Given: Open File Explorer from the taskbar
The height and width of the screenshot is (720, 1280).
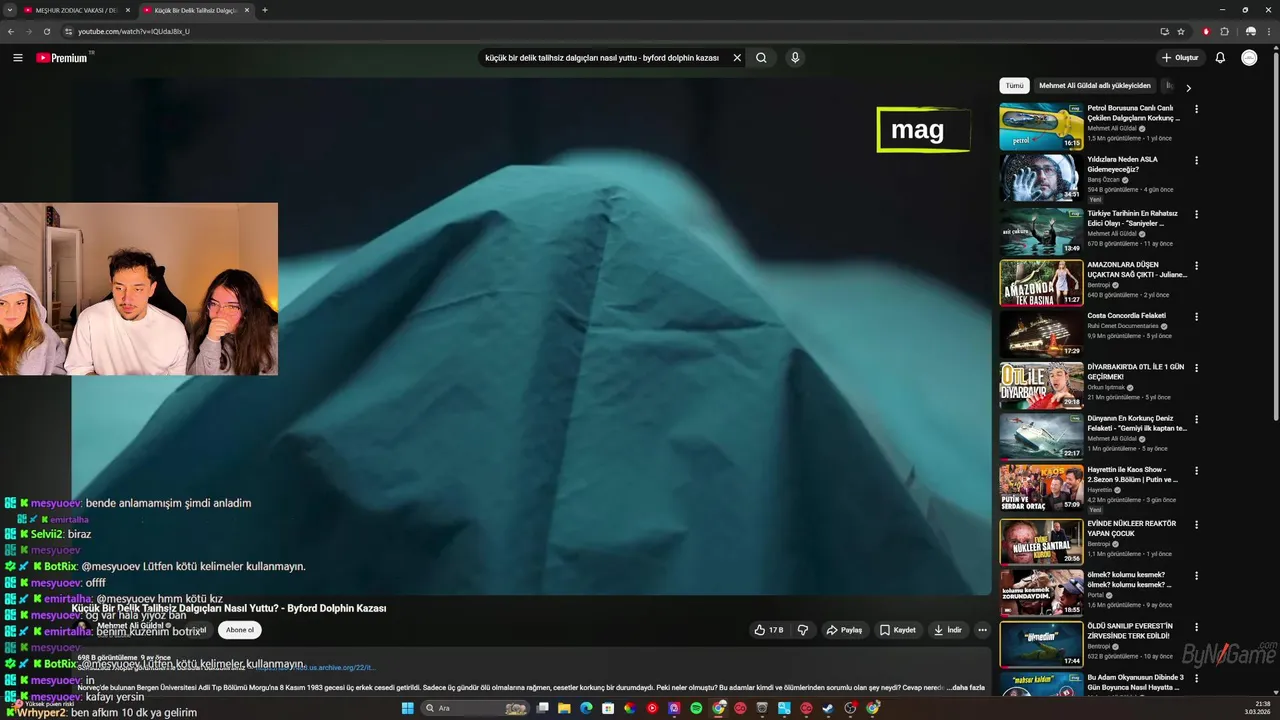Looking at the screenshot, I should coord(564,708).
